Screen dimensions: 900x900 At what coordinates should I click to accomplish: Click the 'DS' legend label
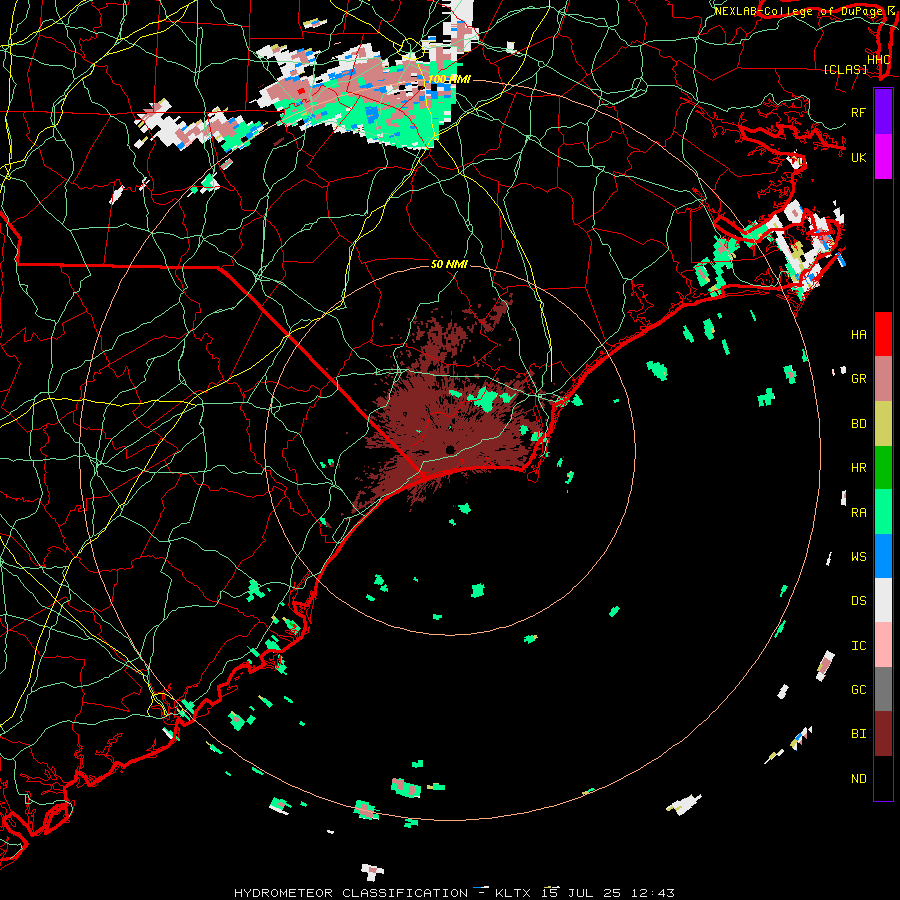coord(858,600)
